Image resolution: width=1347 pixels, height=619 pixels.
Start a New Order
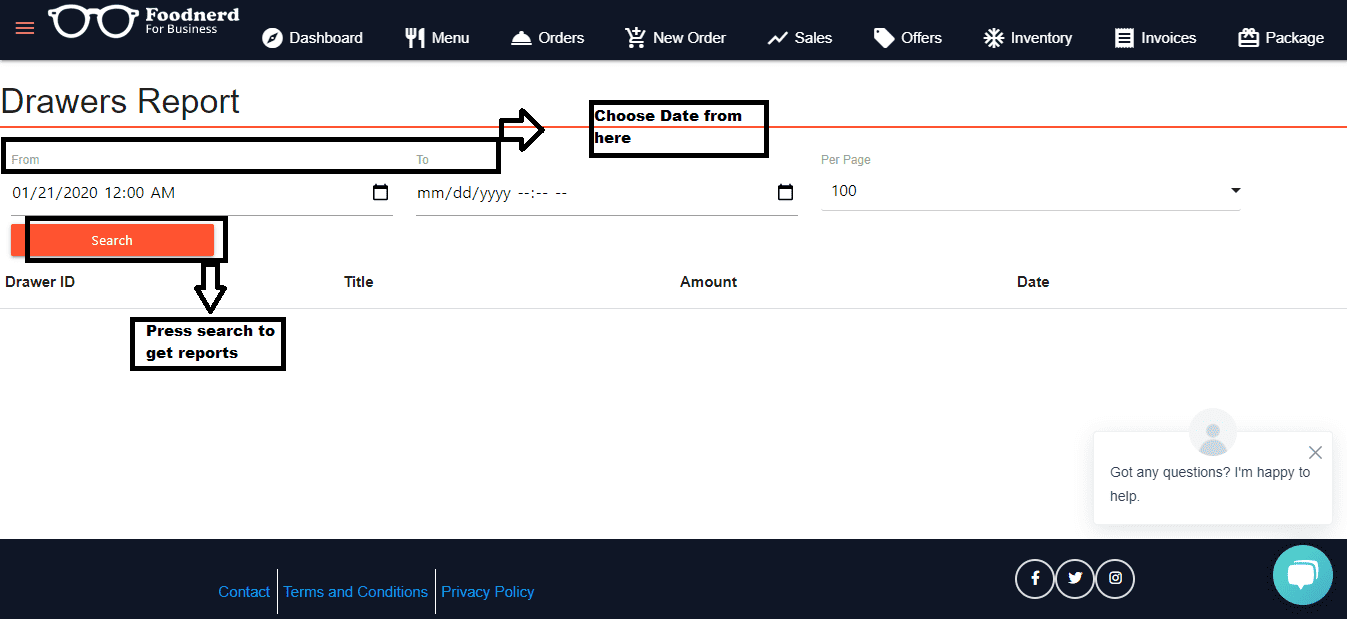click(x=675, y=38)
